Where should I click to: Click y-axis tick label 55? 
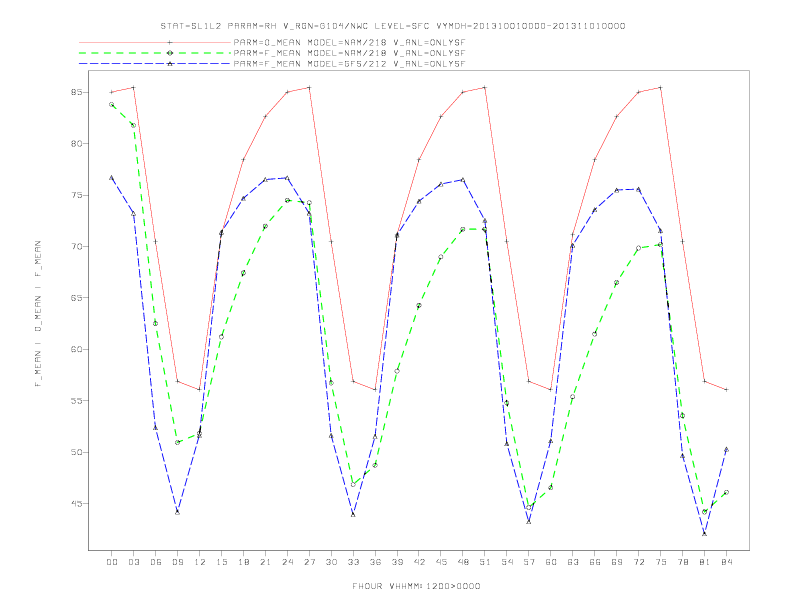coord(76,401)
